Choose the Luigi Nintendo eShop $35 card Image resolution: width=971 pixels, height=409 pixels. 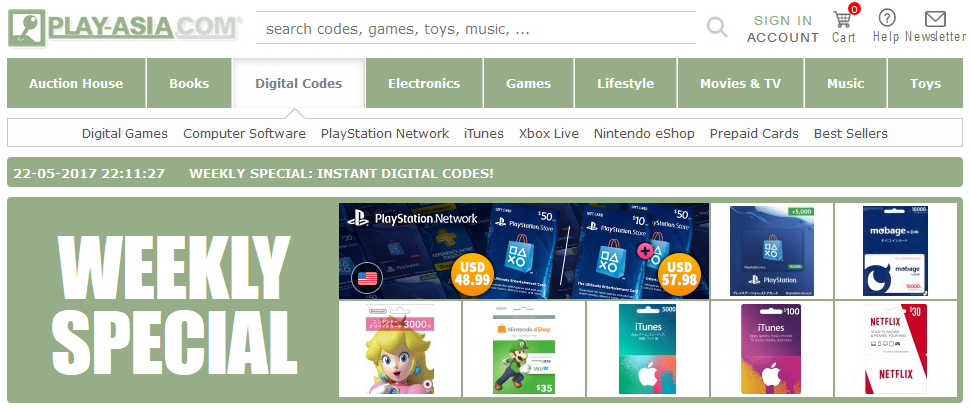pos(524,349)
